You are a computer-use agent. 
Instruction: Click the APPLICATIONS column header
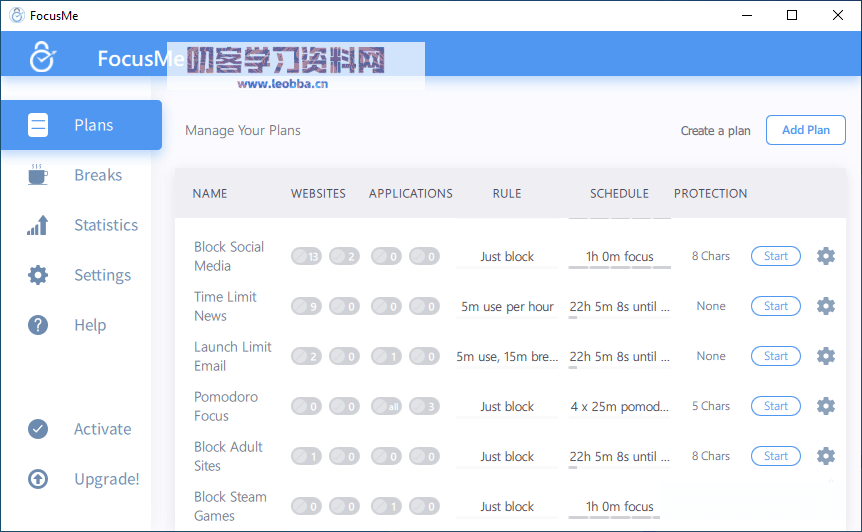click(411, 193)
